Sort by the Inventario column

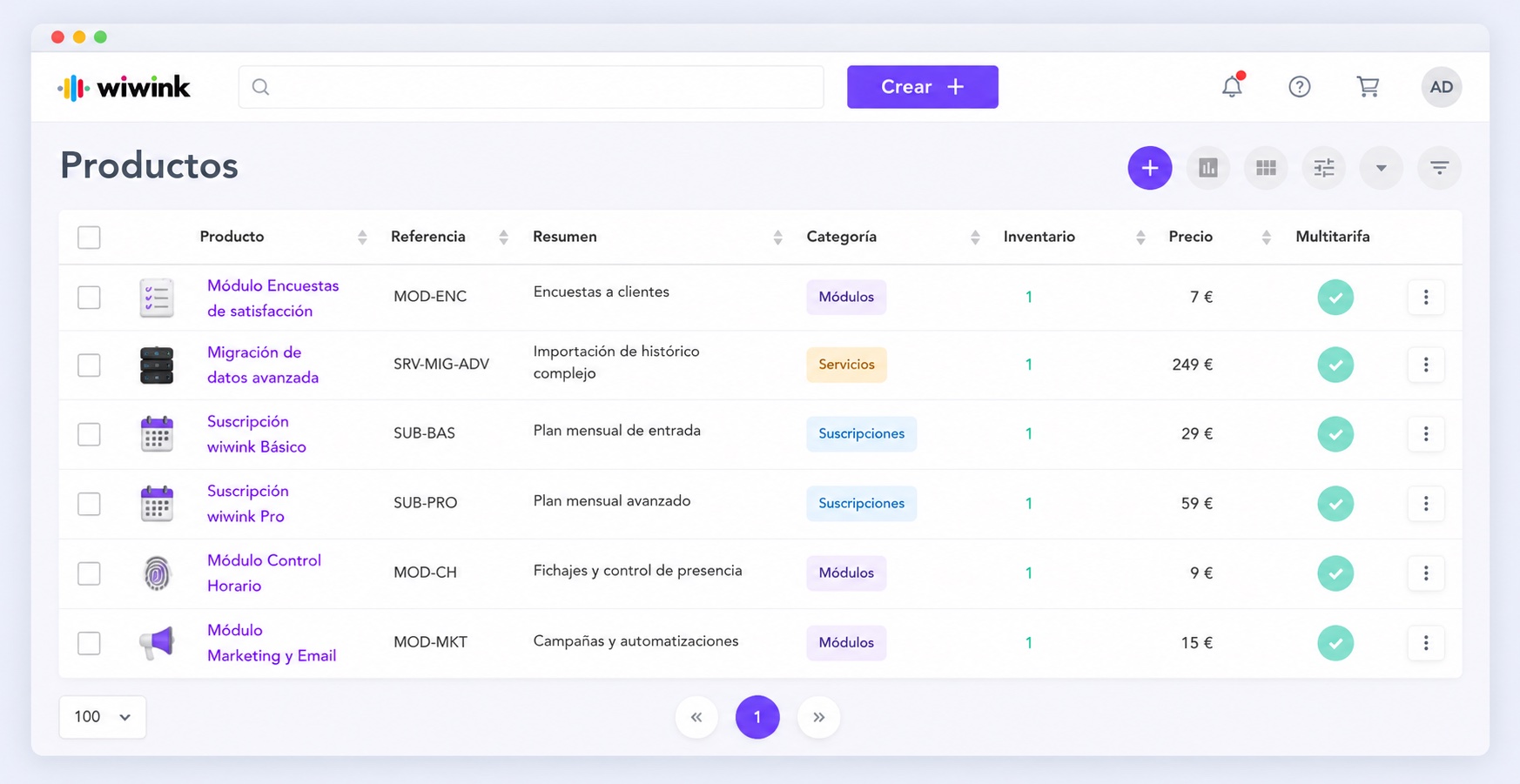point(1140,237)
